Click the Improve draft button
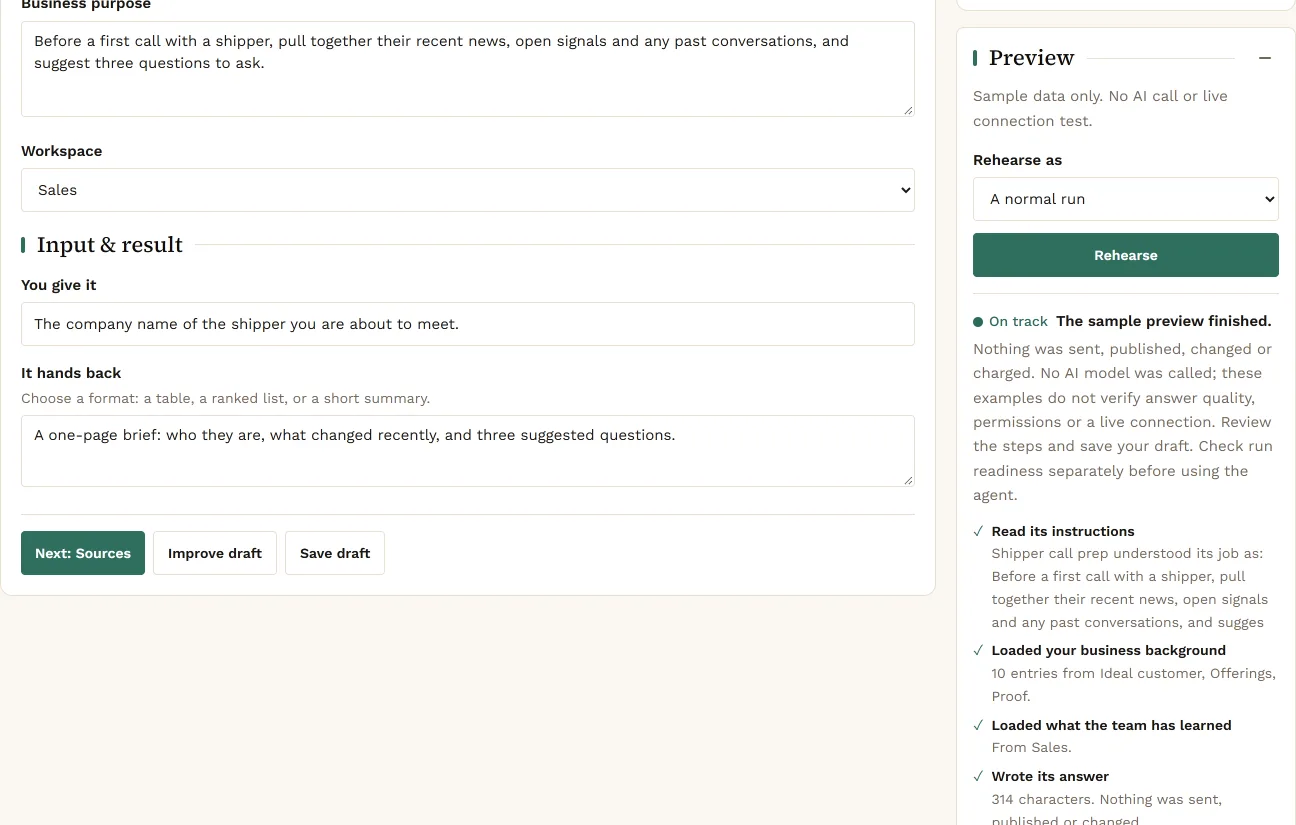 click(x=215, y=553)
